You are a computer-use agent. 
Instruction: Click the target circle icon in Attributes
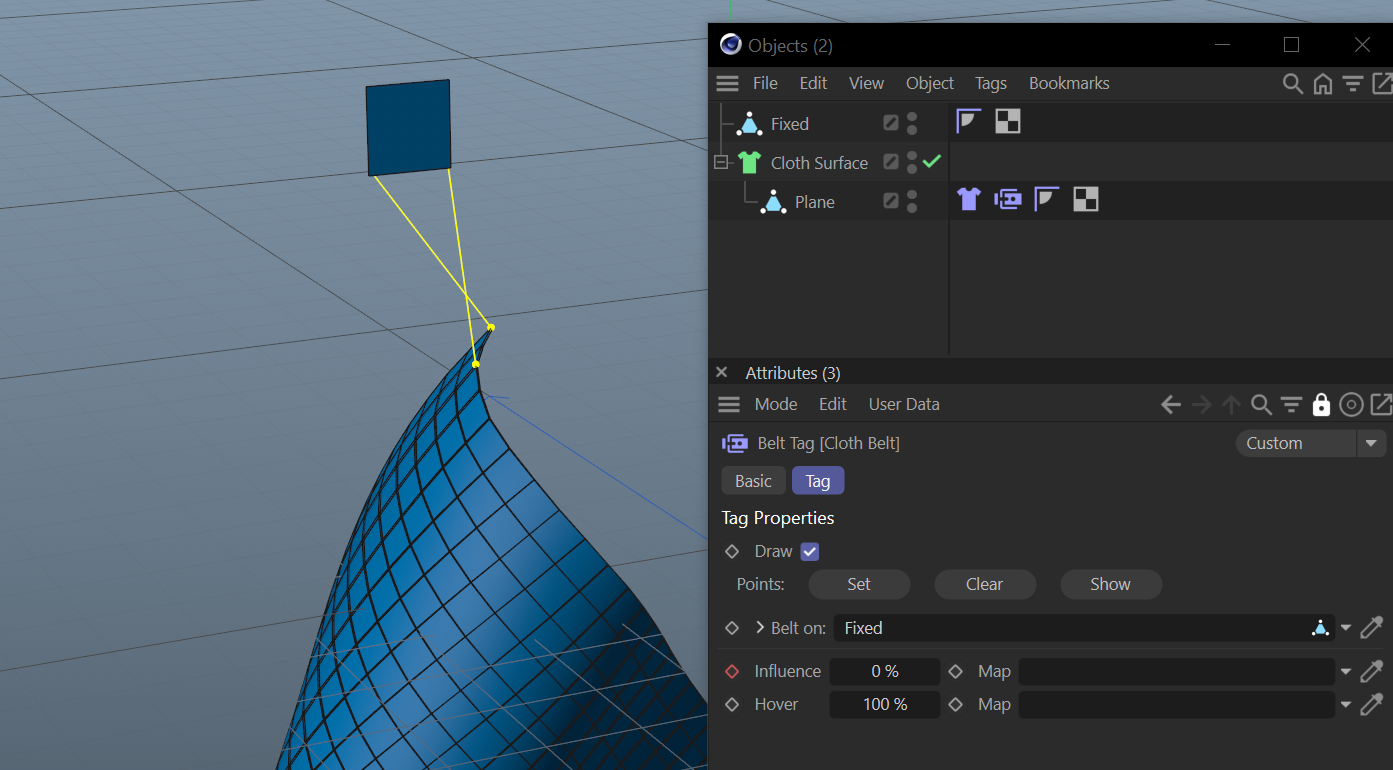(1351, 404)
